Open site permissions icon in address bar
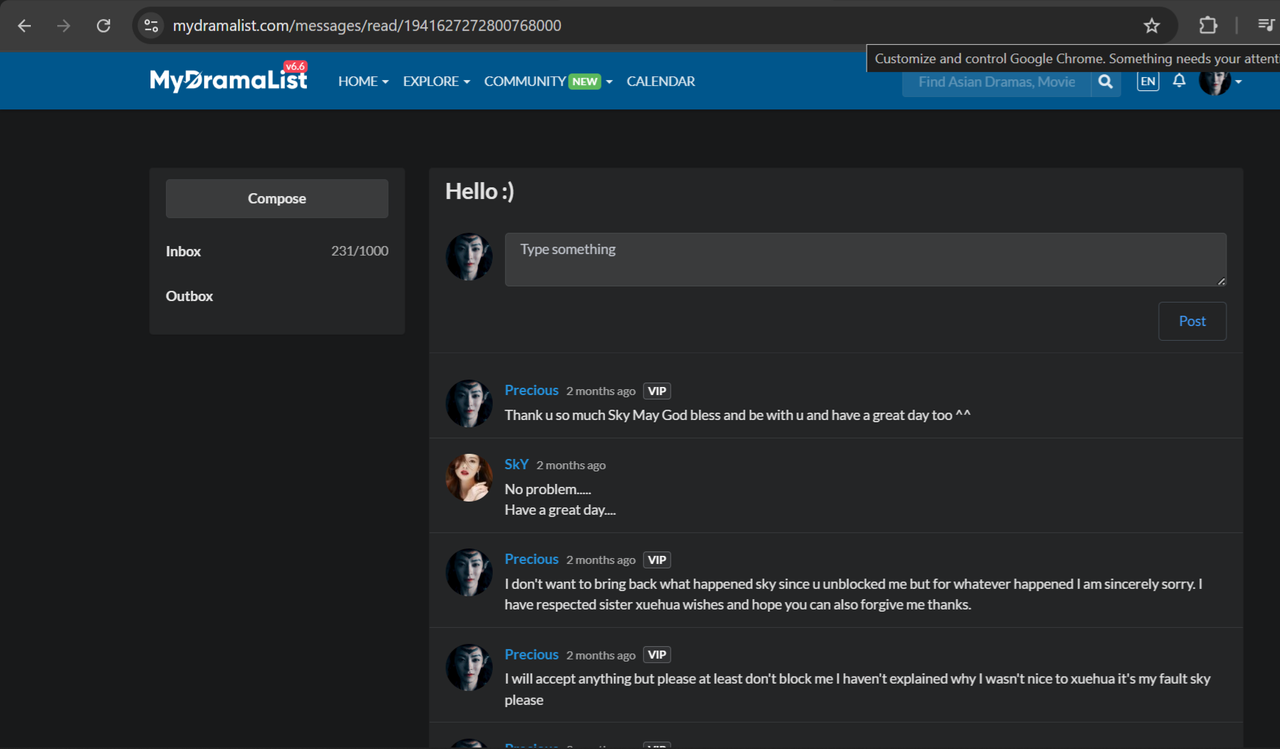This screenshot has height=749, width=1280. click(151, 25)
